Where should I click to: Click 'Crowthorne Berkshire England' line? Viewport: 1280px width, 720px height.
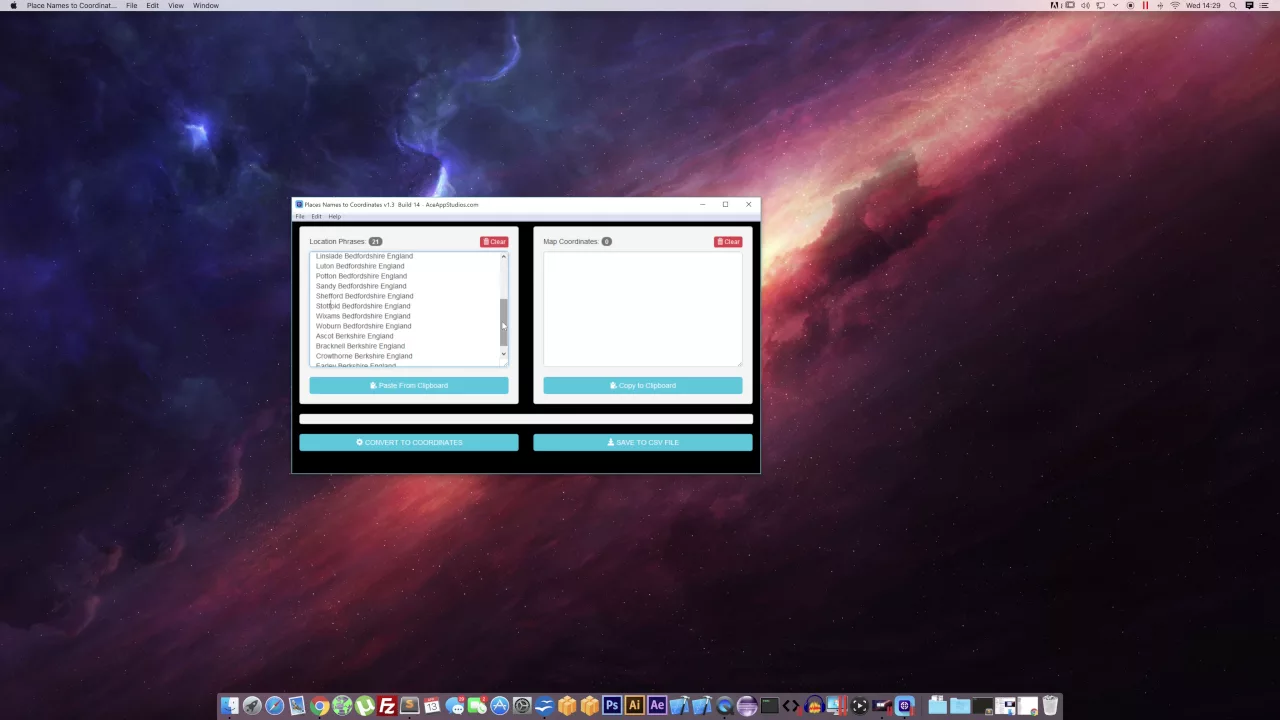(364, 356)
